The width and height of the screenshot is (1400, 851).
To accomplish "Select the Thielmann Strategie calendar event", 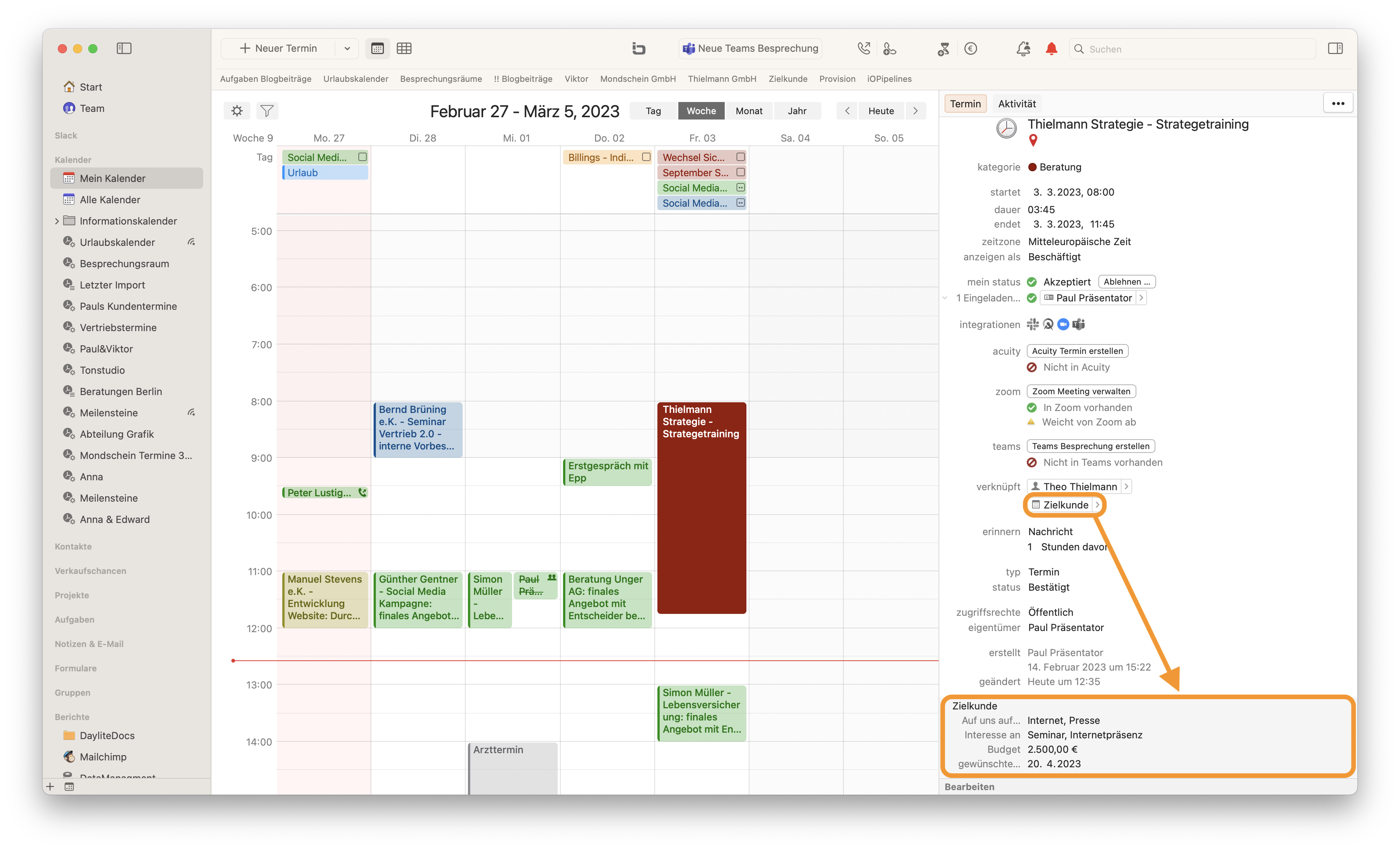I will pyautogui.click(x=701, y=508).
